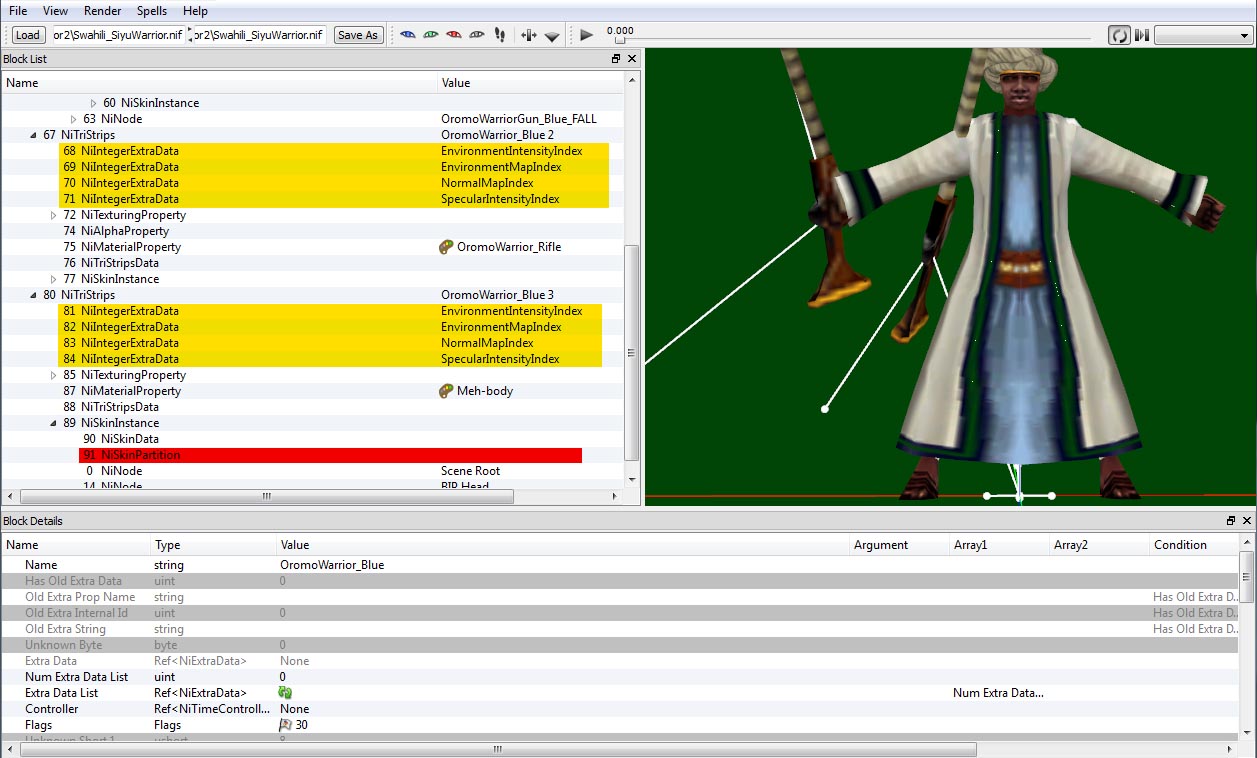Expand 72 NiTexturingProperty node
The width and height of the screenshot is (1257, 758).
coord(54,215)
